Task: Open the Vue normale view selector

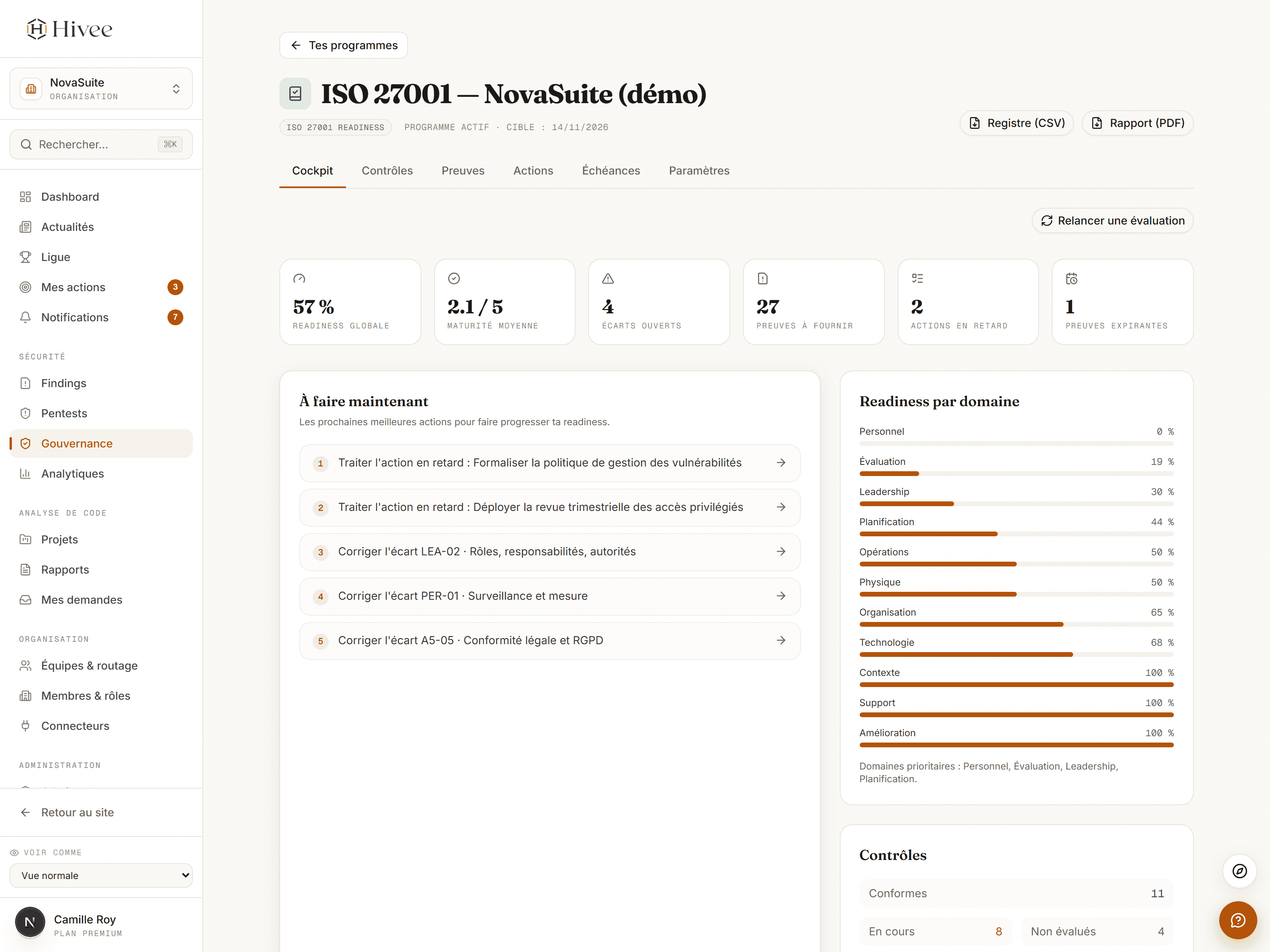Action: point(101,876)
